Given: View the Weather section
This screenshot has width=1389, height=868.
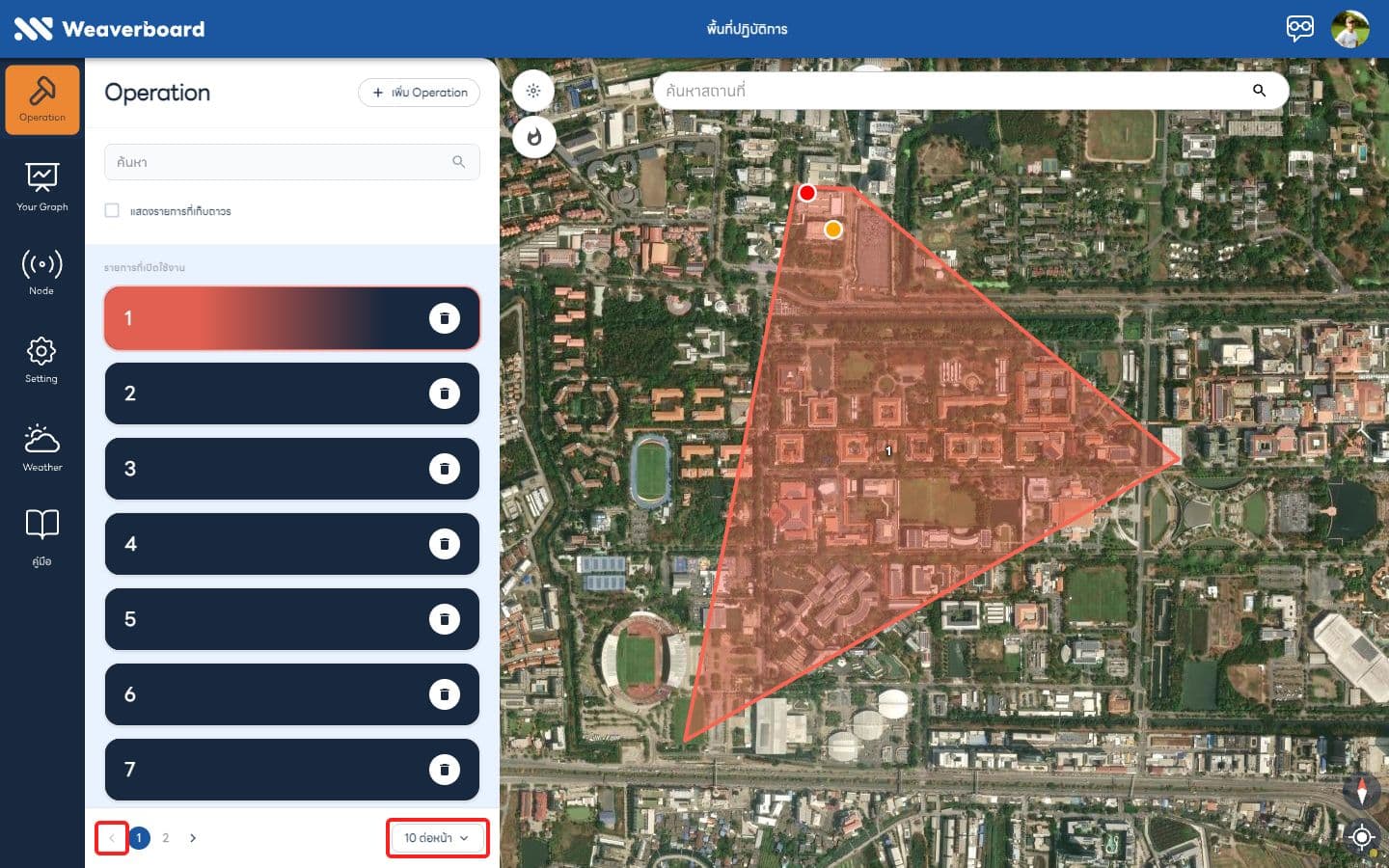Looking at the screenshot, I should click(41, 448).
